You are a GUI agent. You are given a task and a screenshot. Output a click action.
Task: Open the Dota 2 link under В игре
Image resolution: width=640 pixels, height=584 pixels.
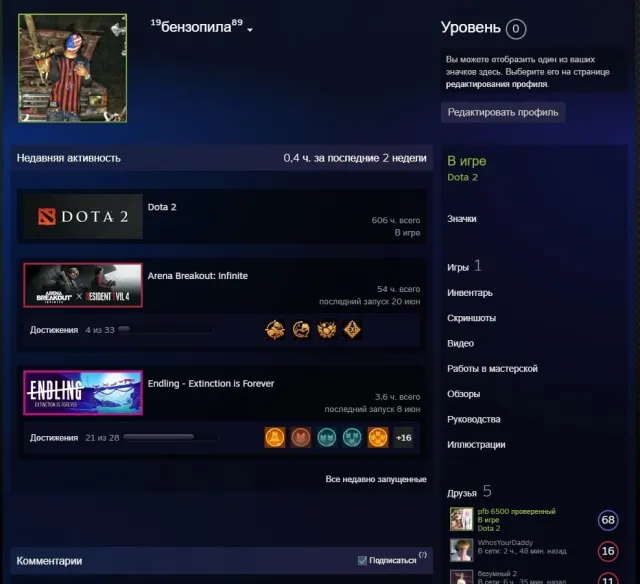[x=462, y=177]
